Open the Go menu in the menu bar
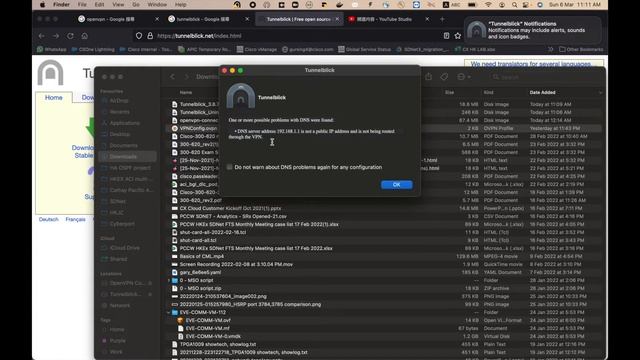Screen dimensions: 640x360 [x=136, y=4]
